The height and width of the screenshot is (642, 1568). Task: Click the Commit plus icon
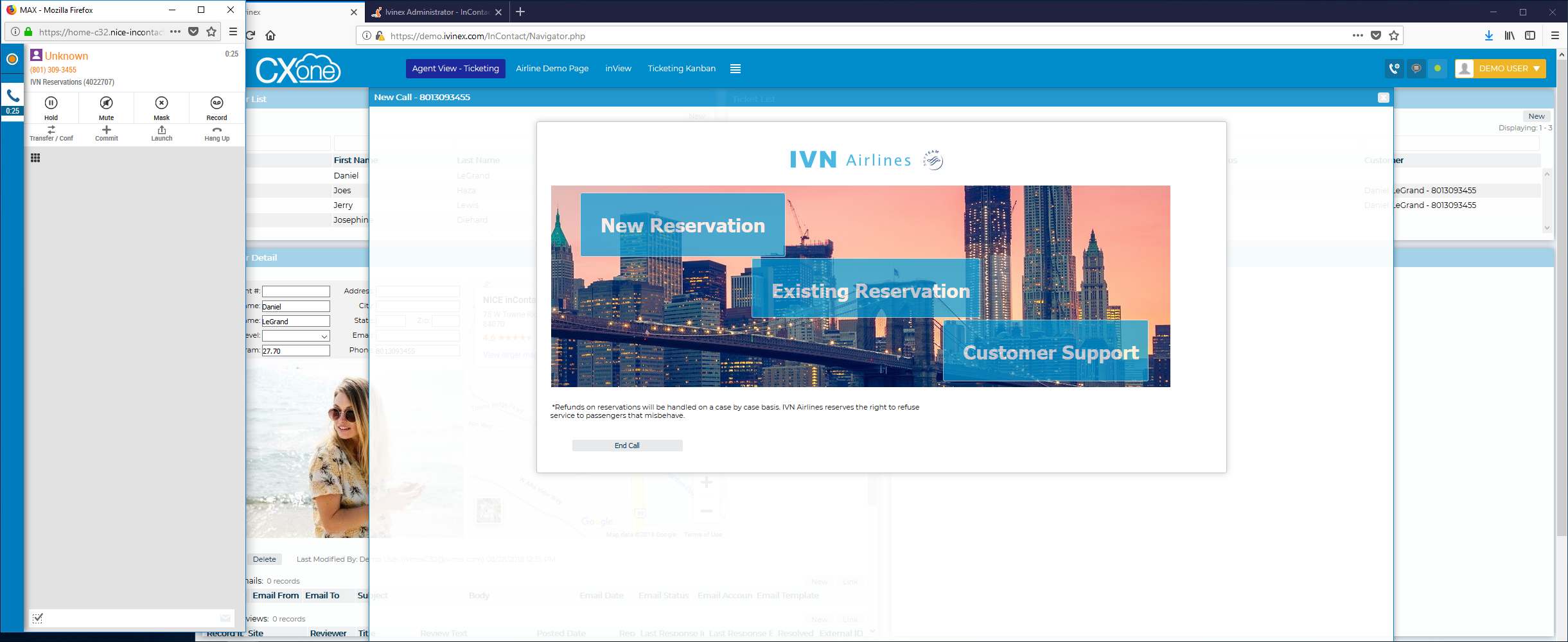point(107,130)
